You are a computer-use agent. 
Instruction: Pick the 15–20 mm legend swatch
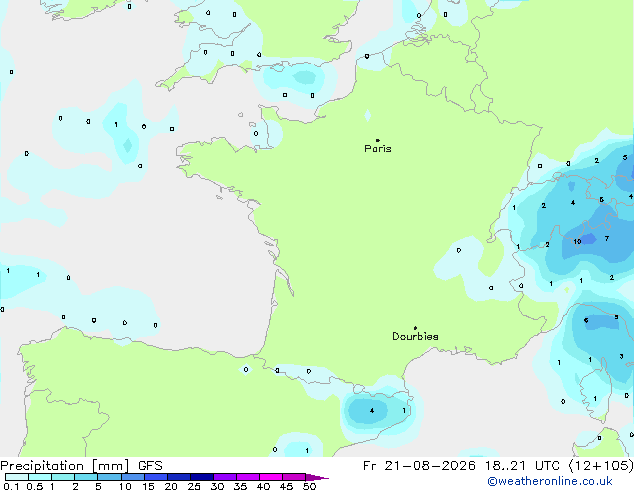155,477
